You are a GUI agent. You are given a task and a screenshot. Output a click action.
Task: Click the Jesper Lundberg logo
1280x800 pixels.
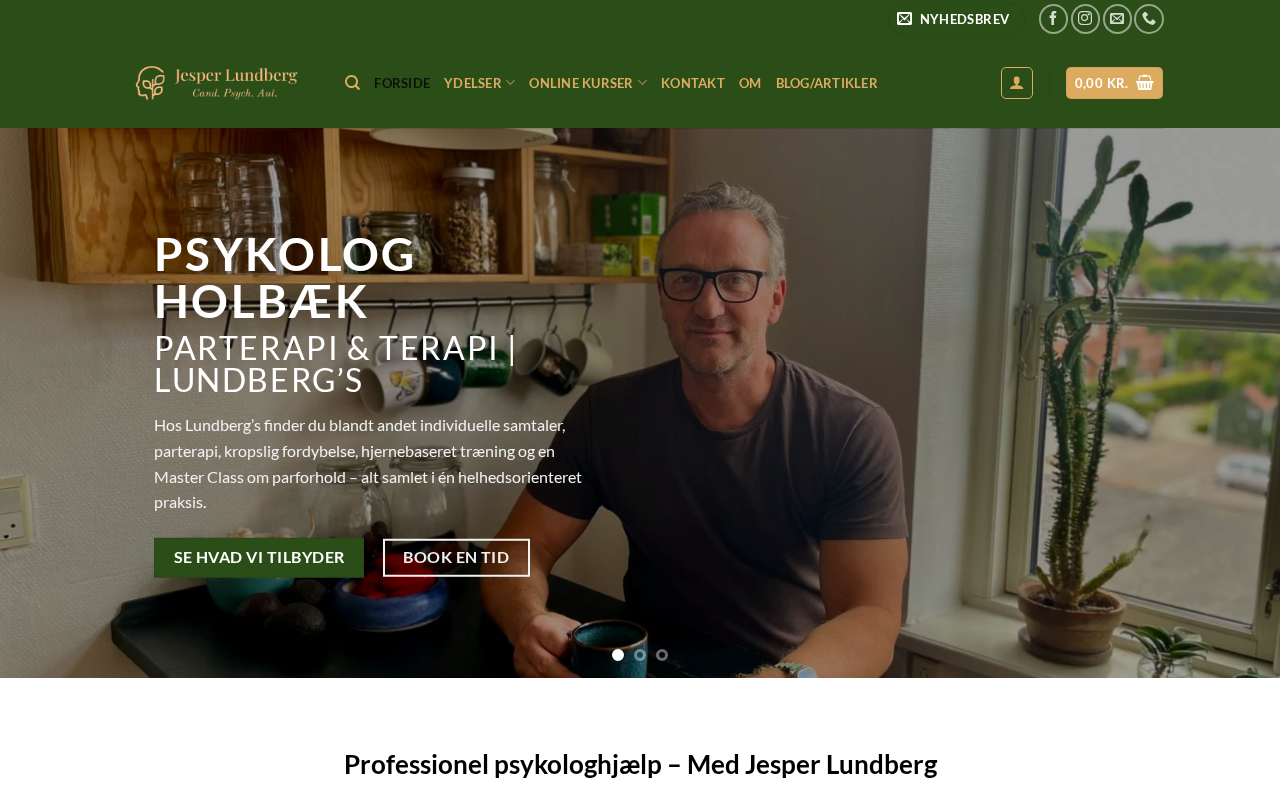(x=216, y=83)
